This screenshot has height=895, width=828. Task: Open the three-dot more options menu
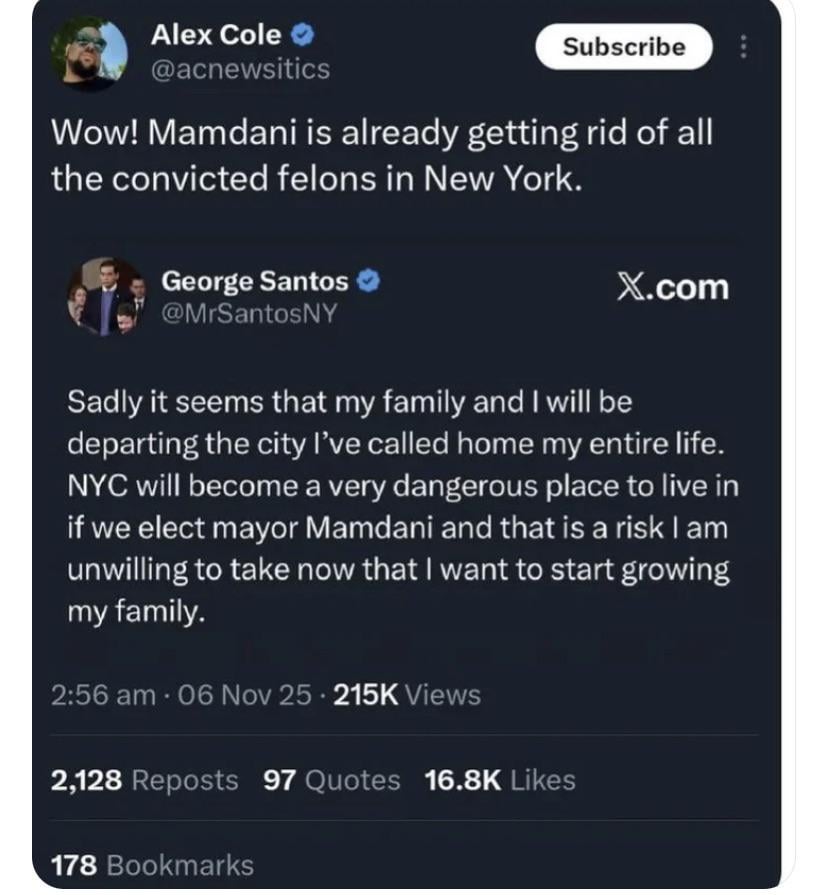[743, 46]
